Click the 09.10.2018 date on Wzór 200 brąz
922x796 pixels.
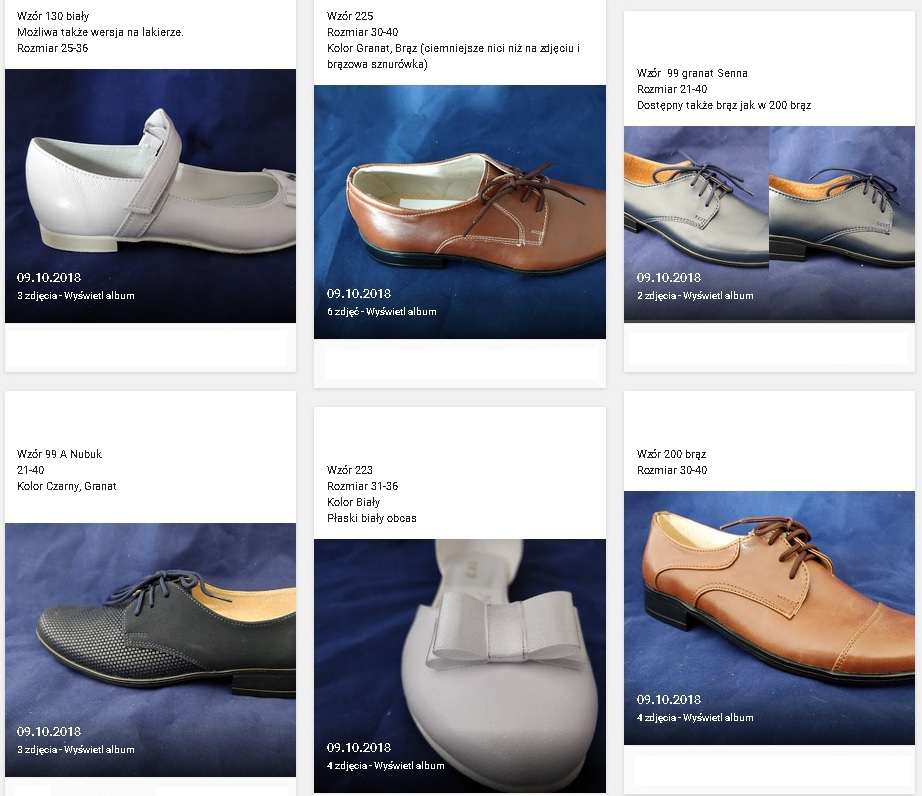pos(669,700)
